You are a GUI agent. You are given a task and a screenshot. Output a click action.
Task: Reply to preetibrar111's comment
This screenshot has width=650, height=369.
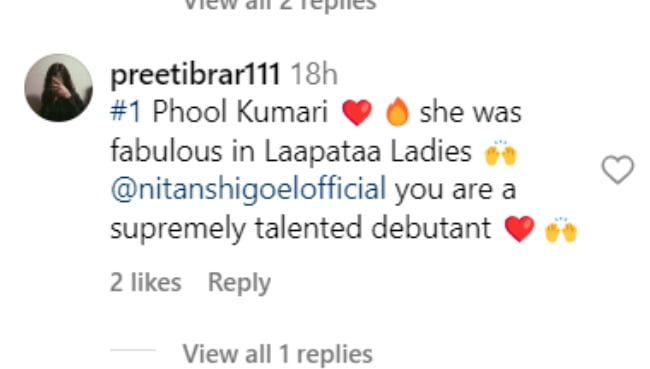(239, 283)
